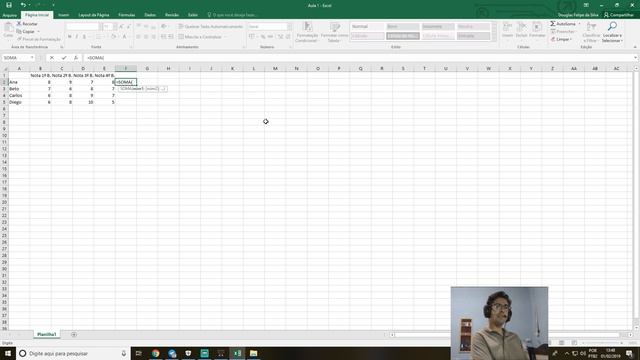
Task: Toggle underline formatting
Action: click(x=84, y=37)
